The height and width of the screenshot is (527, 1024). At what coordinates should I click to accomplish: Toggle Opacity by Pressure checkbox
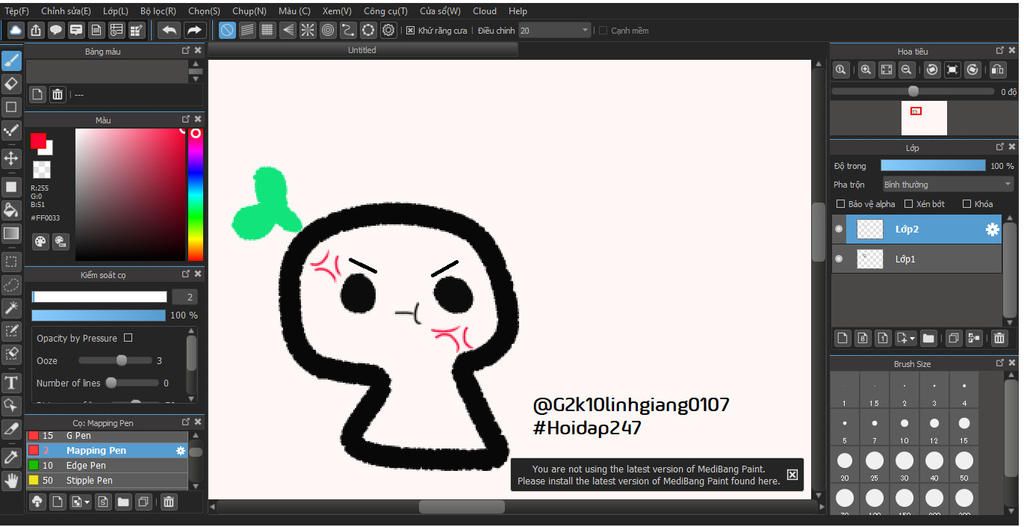coord(128,338)
